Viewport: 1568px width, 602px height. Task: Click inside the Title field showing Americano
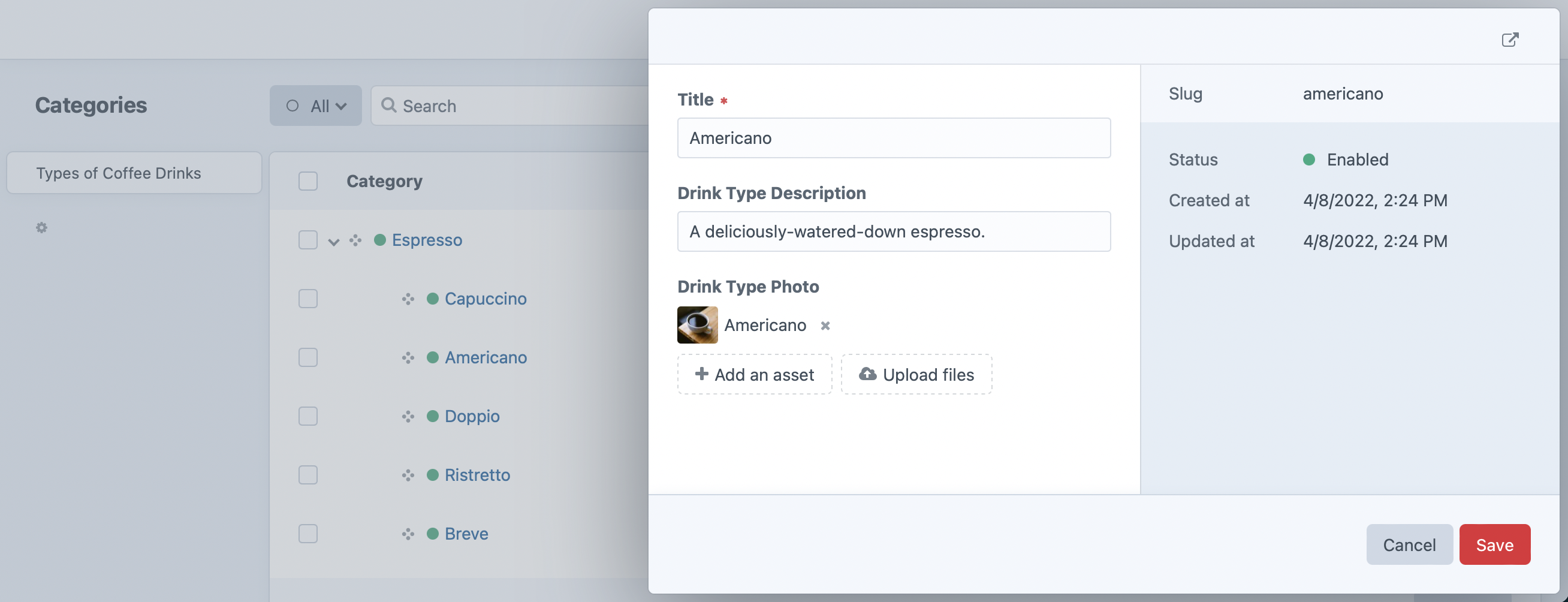click(893, 137)
